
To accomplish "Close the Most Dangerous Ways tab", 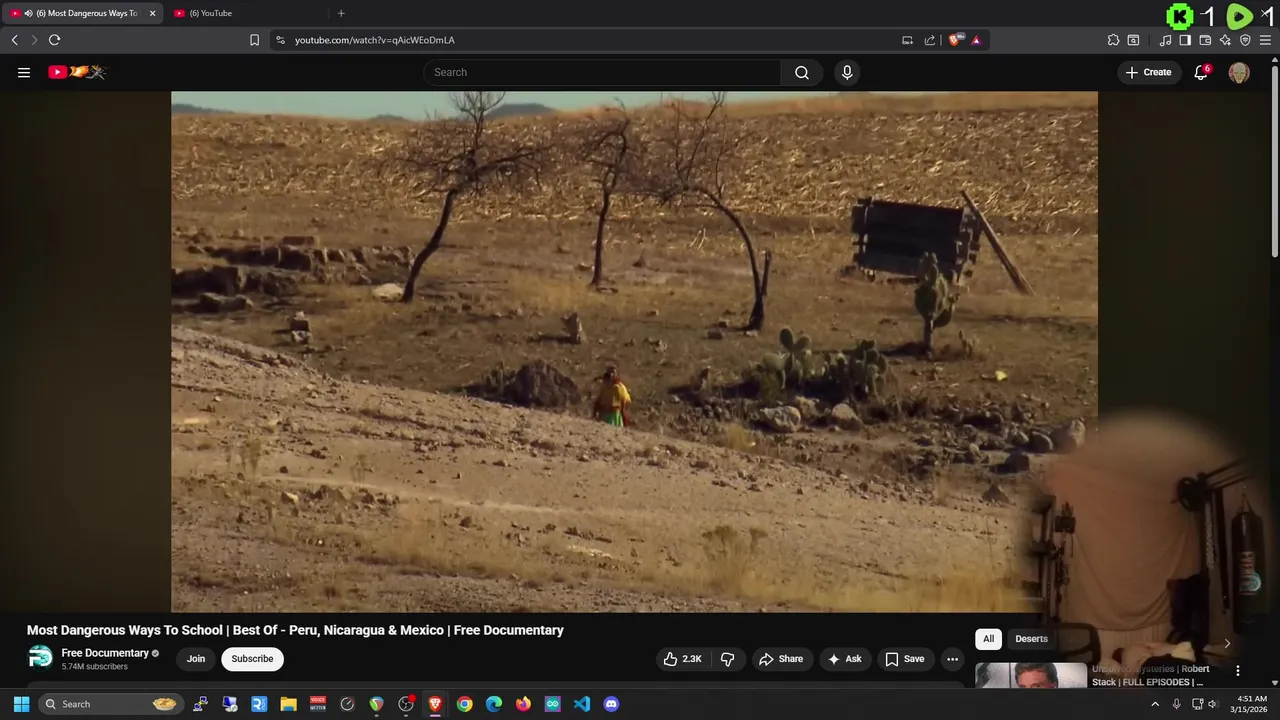I will tap(153, 13).
